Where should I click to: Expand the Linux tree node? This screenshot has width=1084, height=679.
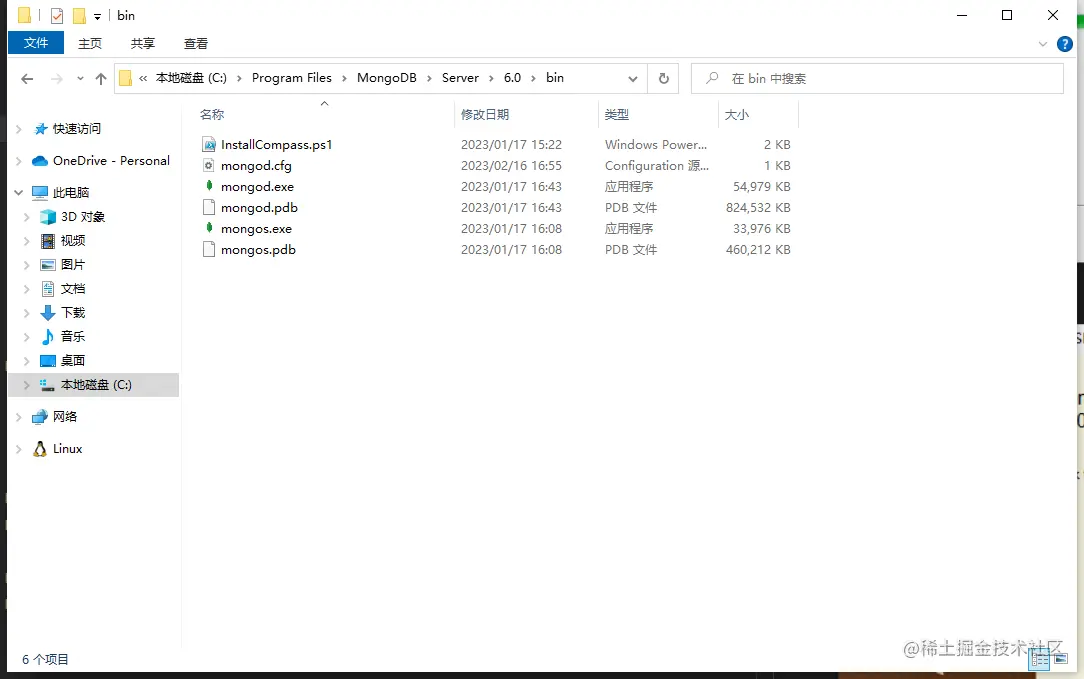(19, 449)
